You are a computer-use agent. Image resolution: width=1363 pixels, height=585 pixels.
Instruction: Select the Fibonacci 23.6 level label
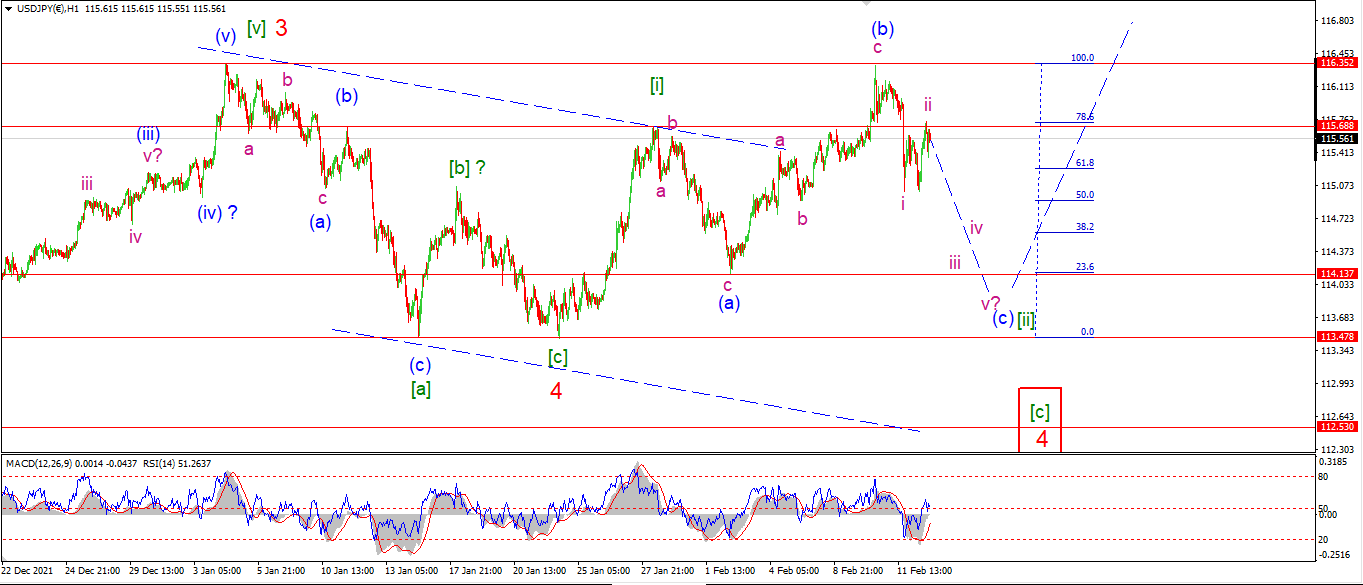click(1084, 267)
